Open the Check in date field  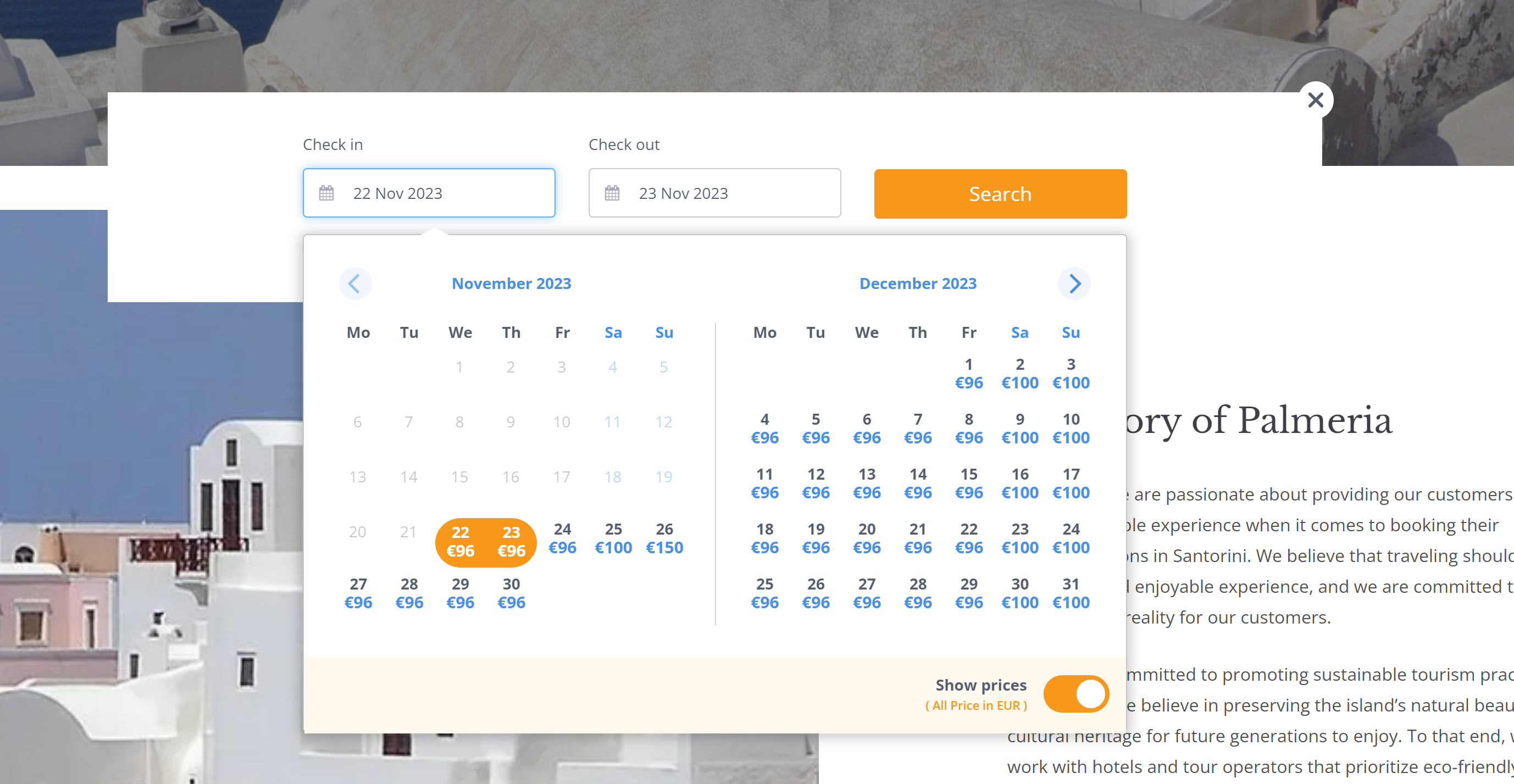[429, 193]
